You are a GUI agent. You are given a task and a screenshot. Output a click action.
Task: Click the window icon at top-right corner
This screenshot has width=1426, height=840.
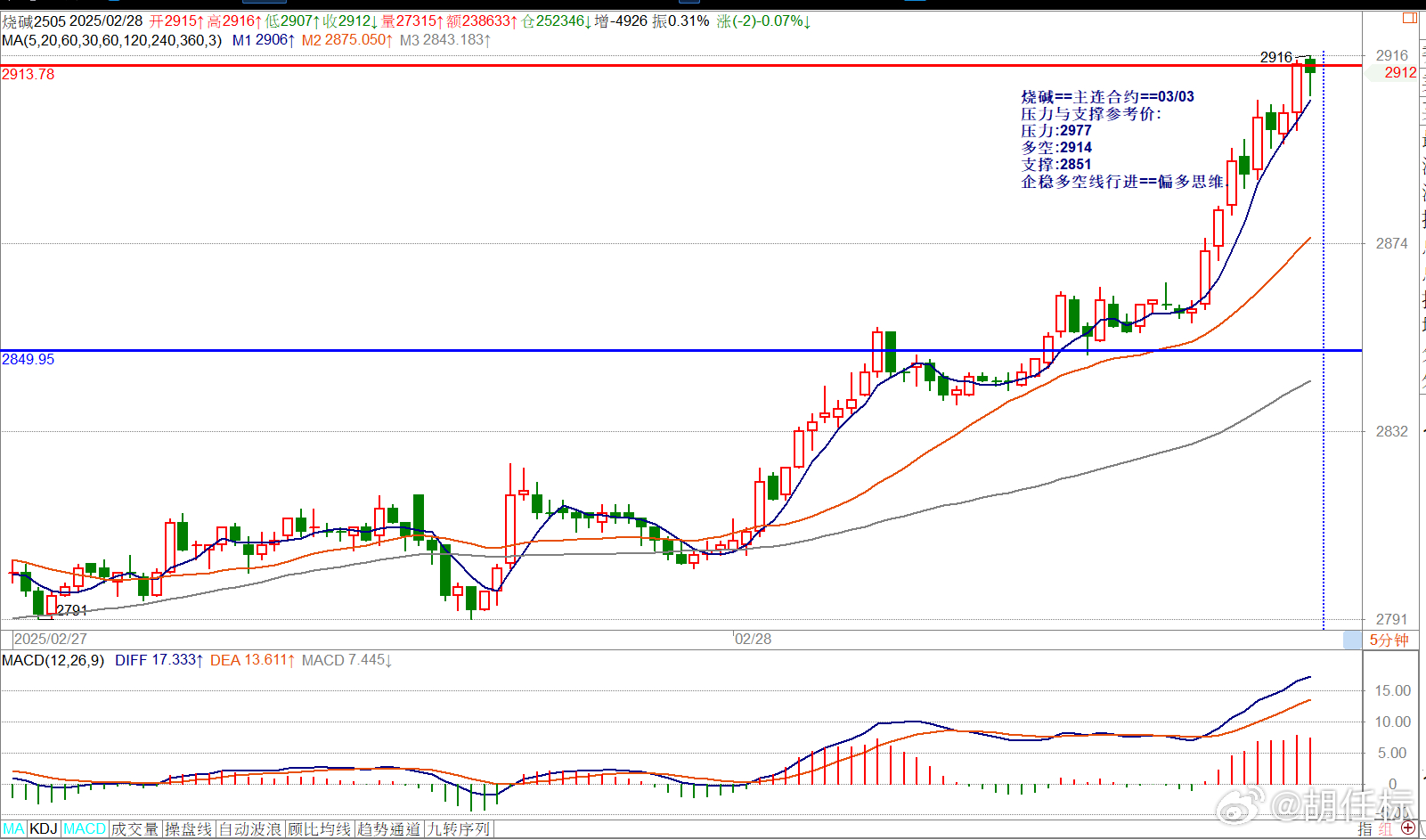(x=1410, y=17)
